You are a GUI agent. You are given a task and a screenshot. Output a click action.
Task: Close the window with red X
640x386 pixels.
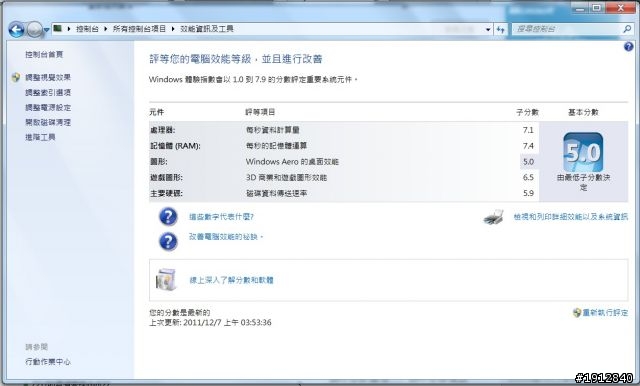pyautogui.click(x=620, y=8)
